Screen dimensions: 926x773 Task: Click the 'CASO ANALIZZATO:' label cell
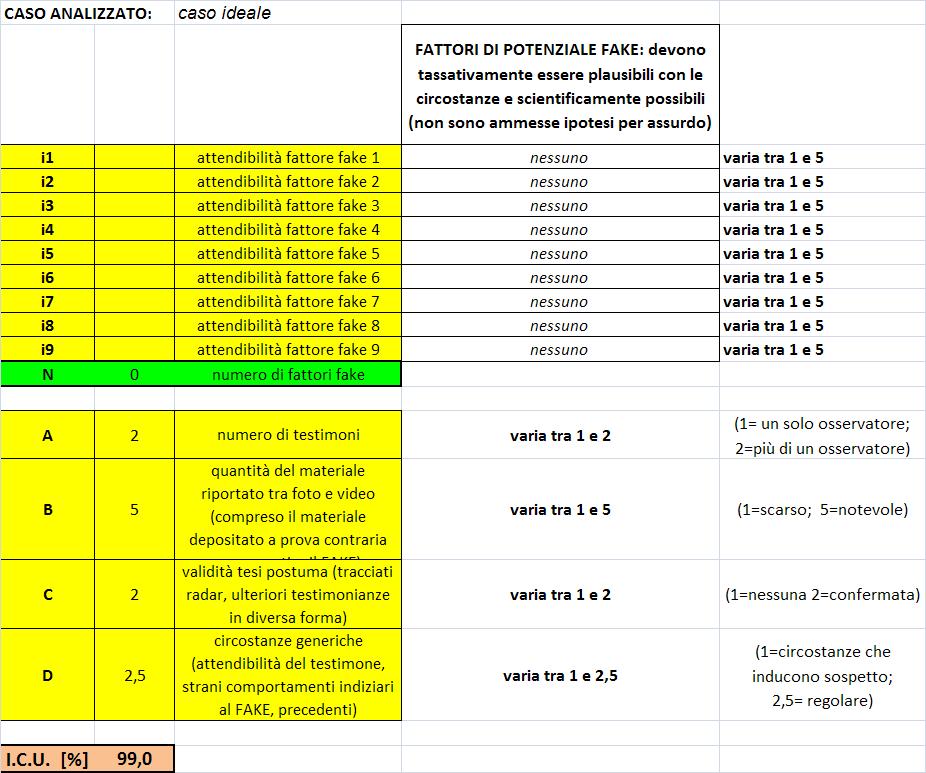87,12
